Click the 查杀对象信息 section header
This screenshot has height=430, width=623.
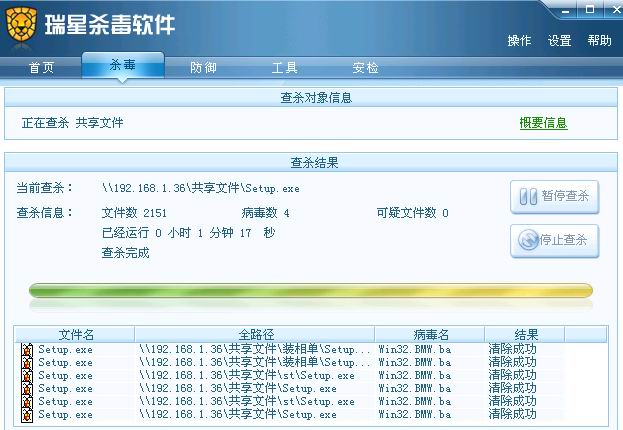316,98
